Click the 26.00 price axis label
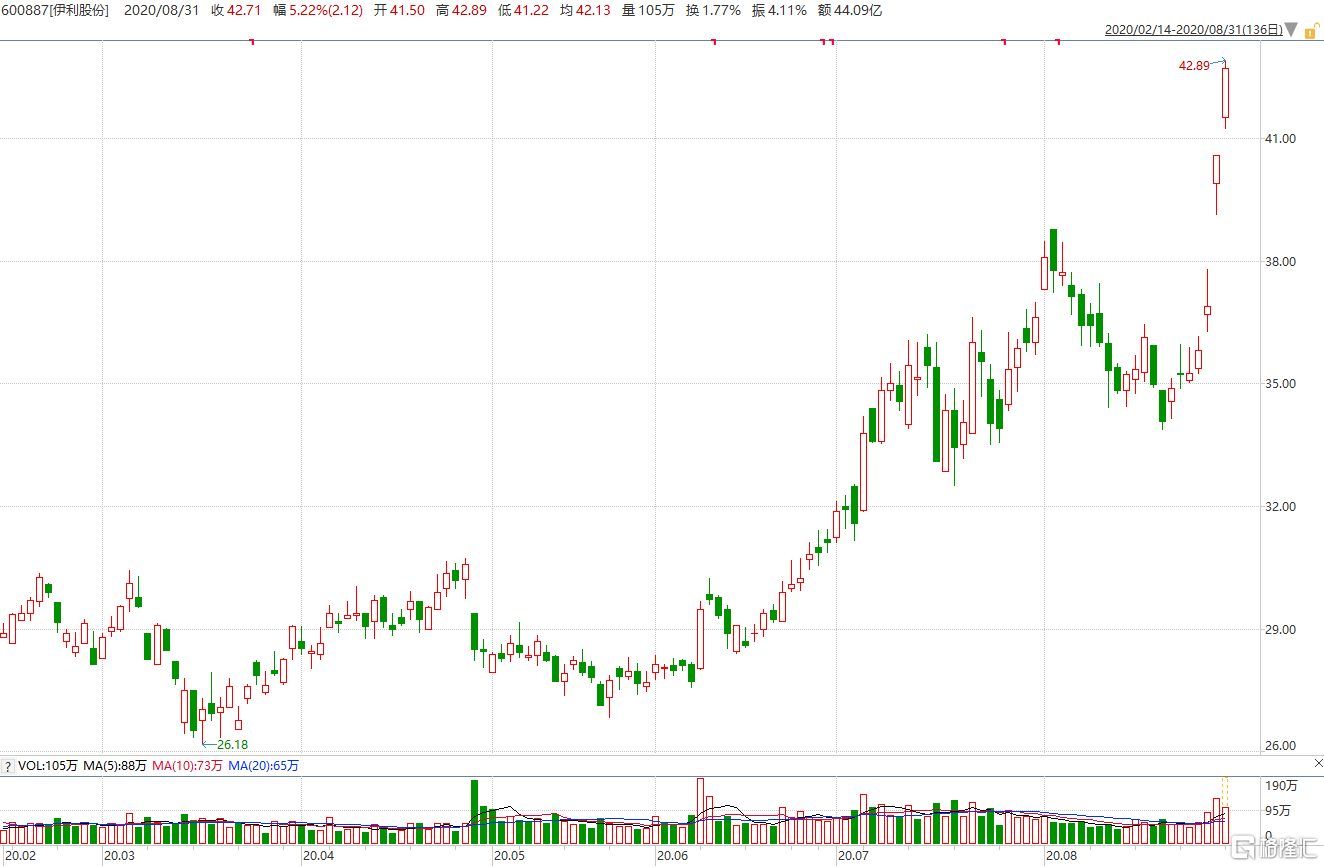1324x867 pixels. click(x=1281, y=746)
